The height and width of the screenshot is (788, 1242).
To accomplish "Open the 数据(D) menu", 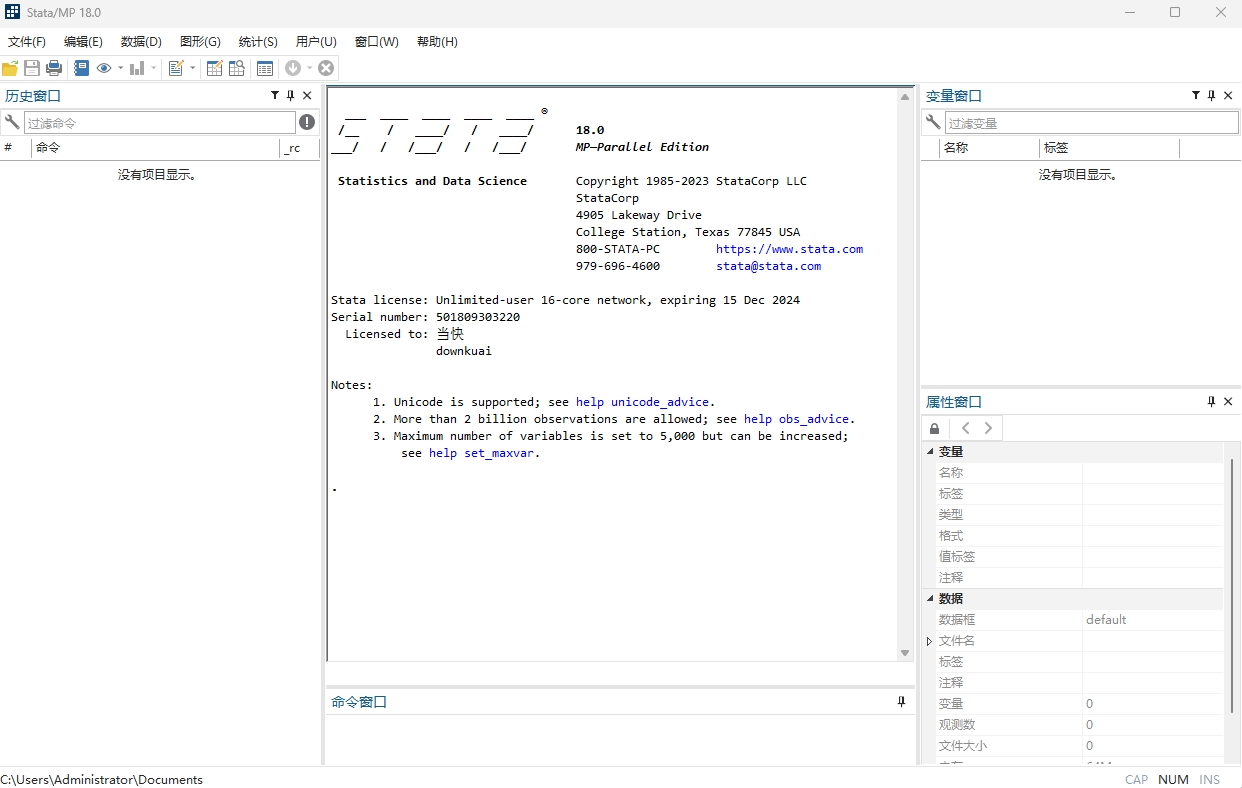I will coord(141,42).
